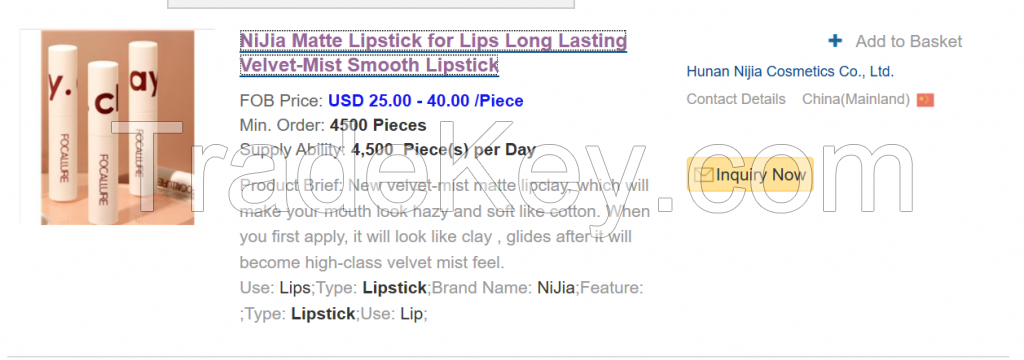The width and height of the screenshot is (1024, 360).
Task: Open the NiJia Matte Lipstick product title
Action: pyautogui.click(x=433, y=53)
